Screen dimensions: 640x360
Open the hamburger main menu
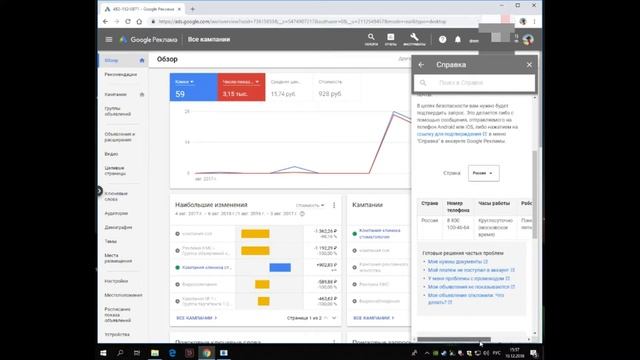coord(109,40)
